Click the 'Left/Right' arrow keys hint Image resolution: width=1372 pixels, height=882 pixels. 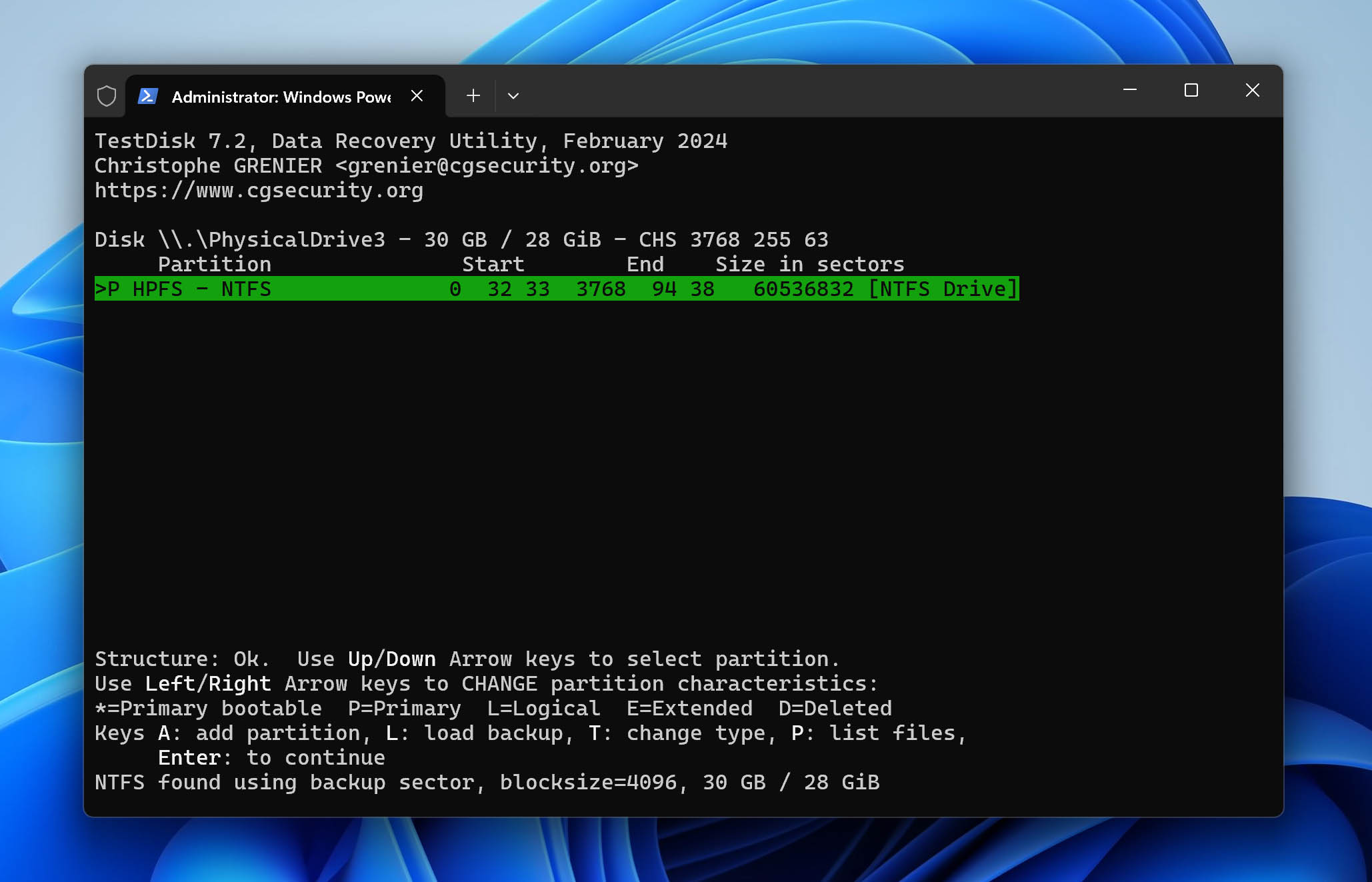pos(208,684)
